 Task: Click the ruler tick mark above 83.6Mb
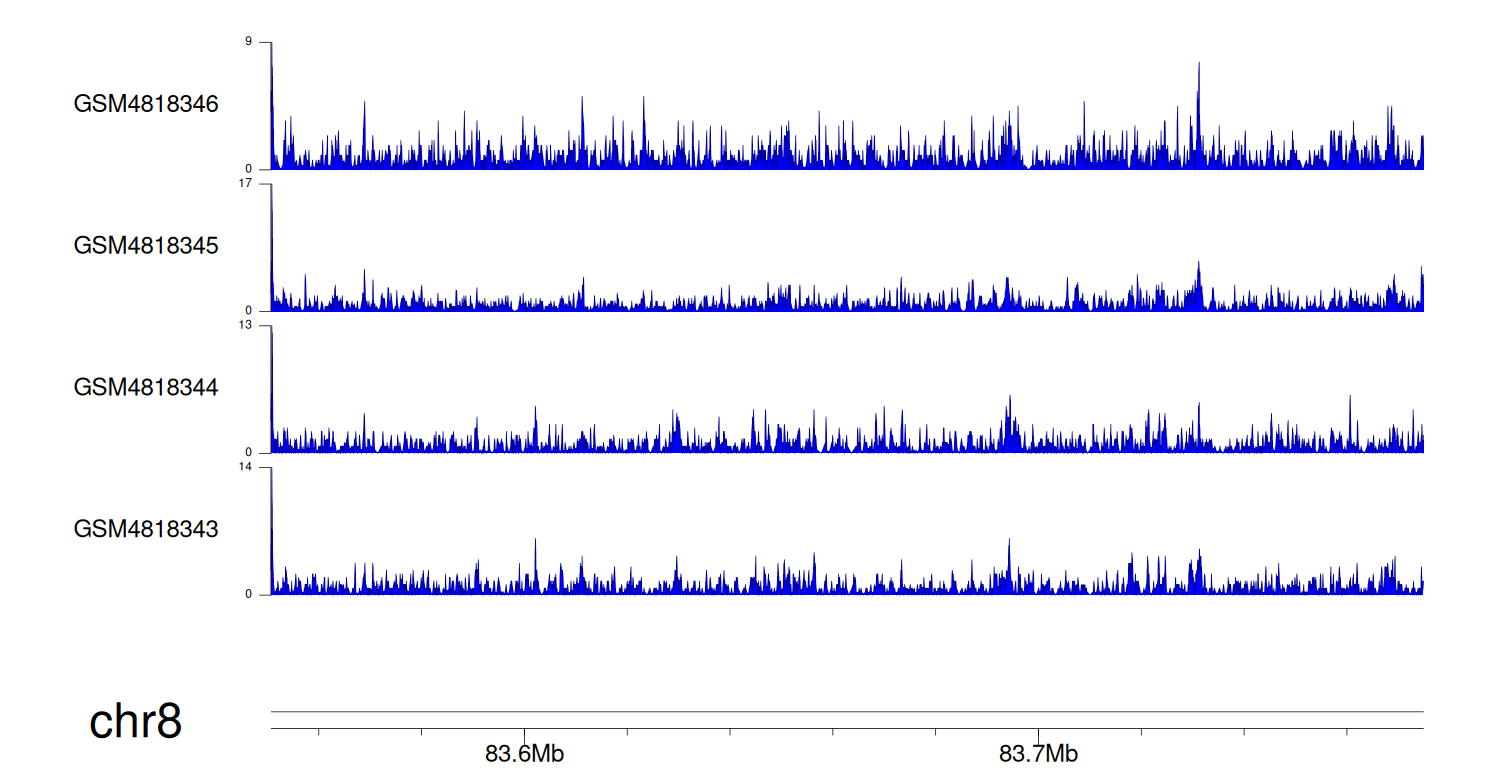[525, 733]
